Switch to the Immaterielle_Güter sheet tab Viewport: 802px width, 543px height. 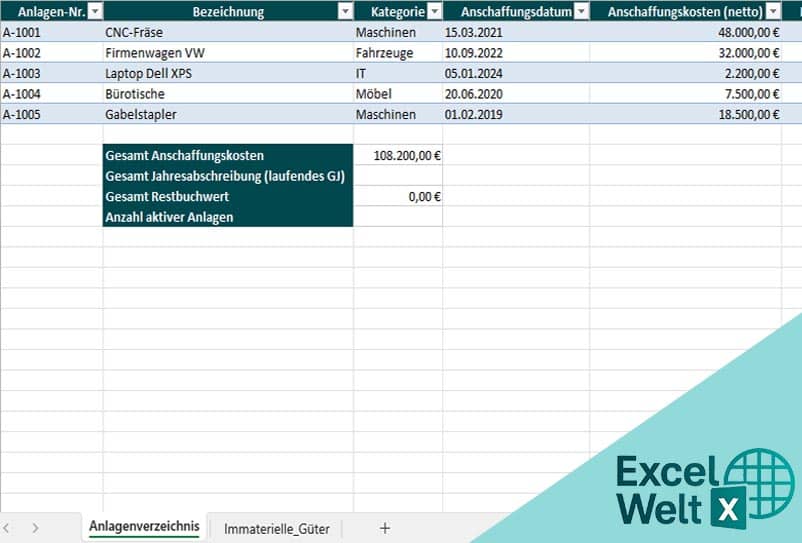click(x=276, y=528)
